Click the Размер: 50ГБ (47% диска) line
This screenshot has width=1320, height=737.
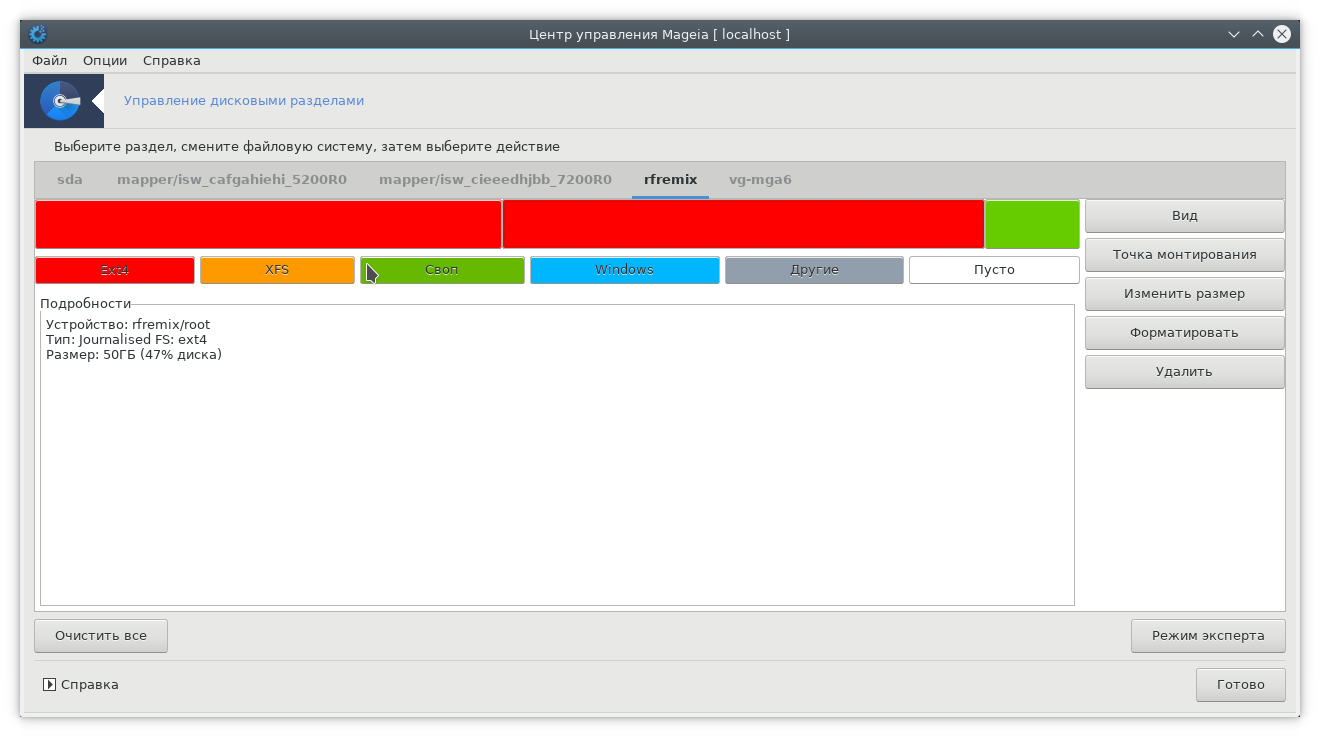[x=134, y=354]
